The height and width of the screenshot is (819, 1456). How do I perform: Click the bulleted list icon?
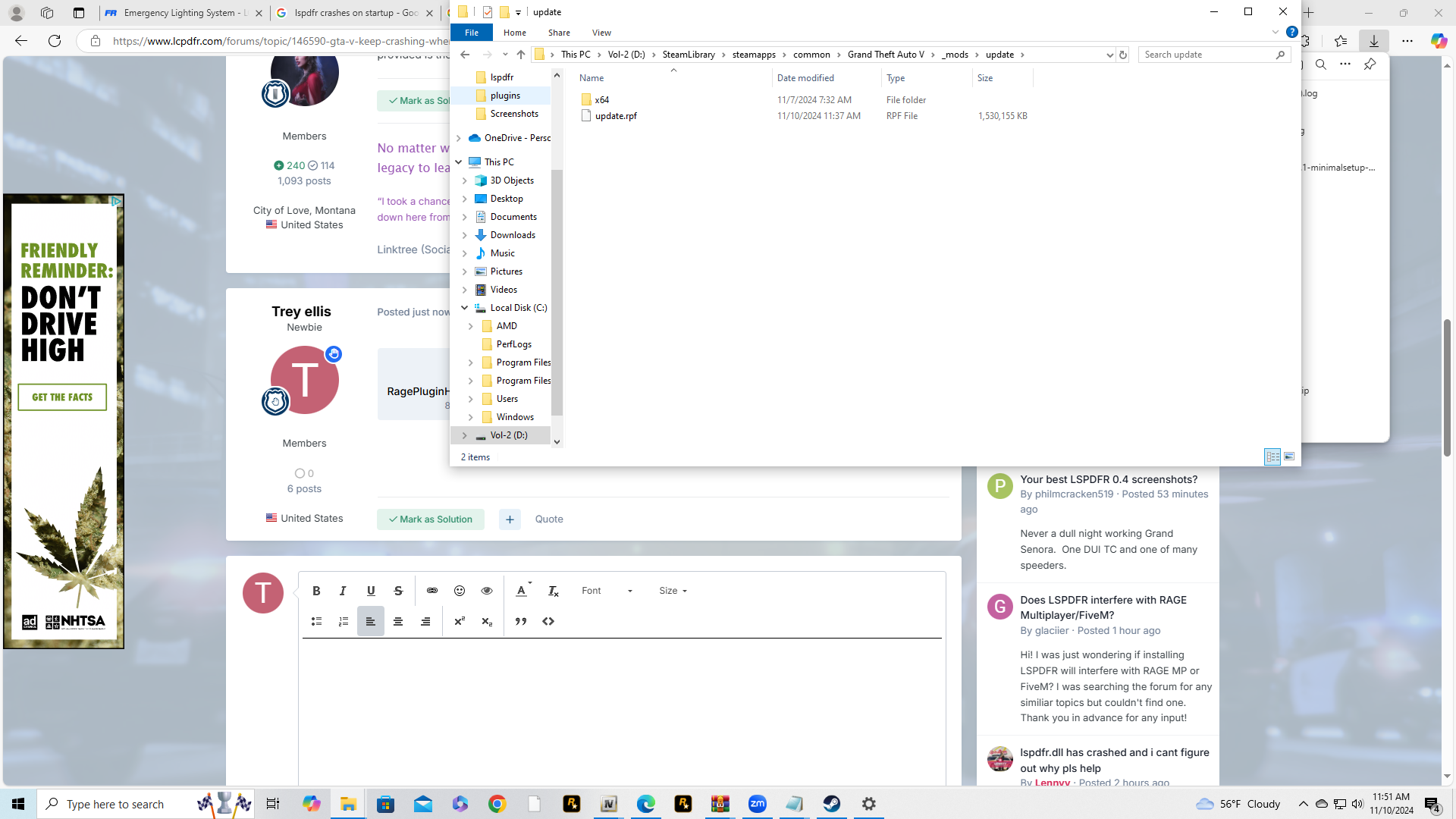point(316,621)
